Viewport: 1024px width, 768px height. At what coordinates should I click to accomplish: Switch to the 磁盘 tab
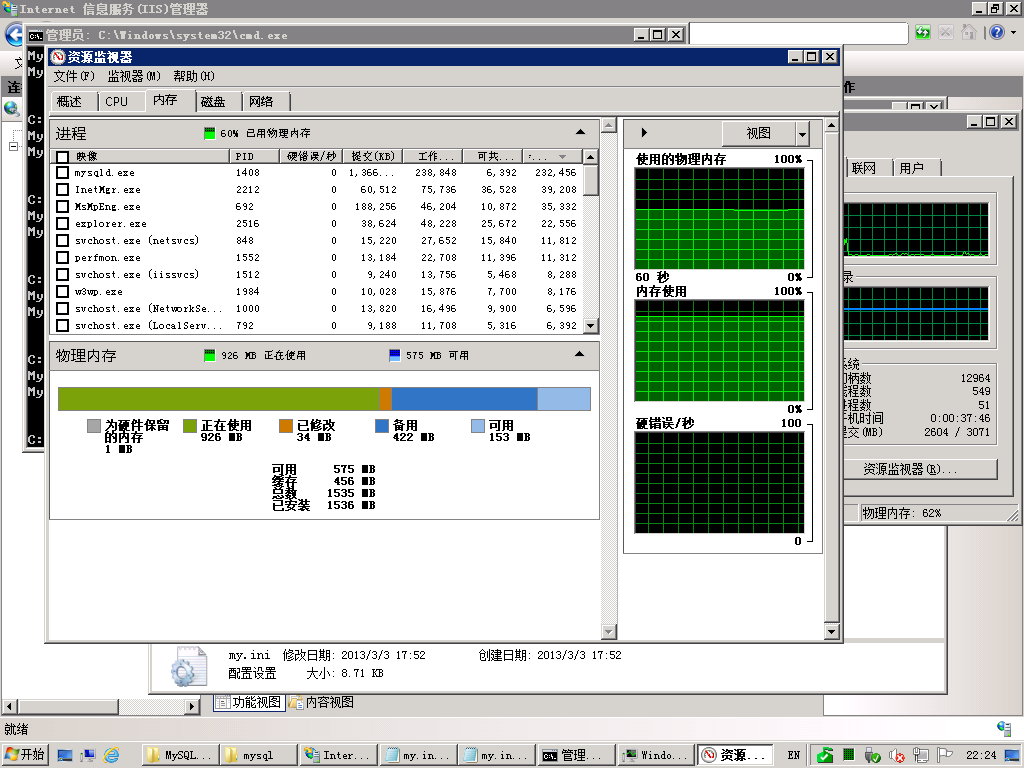(218, 102)
